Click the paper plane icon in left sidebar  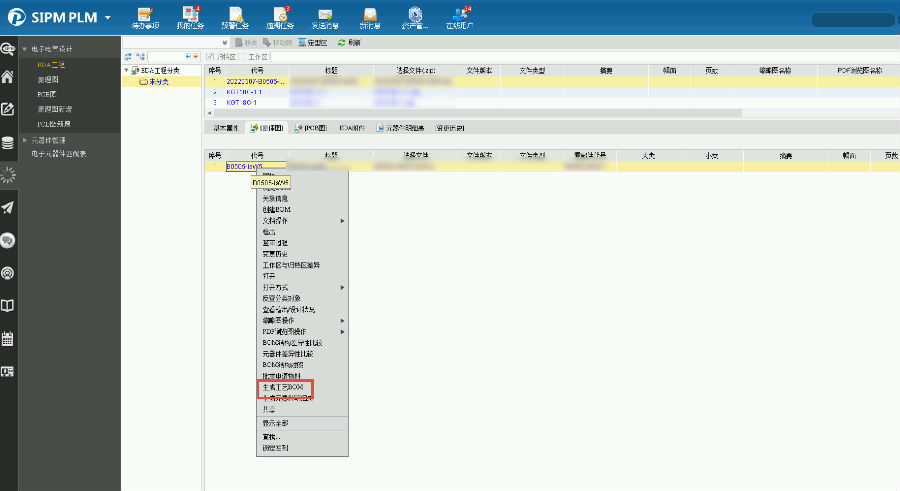coord(8,207)
